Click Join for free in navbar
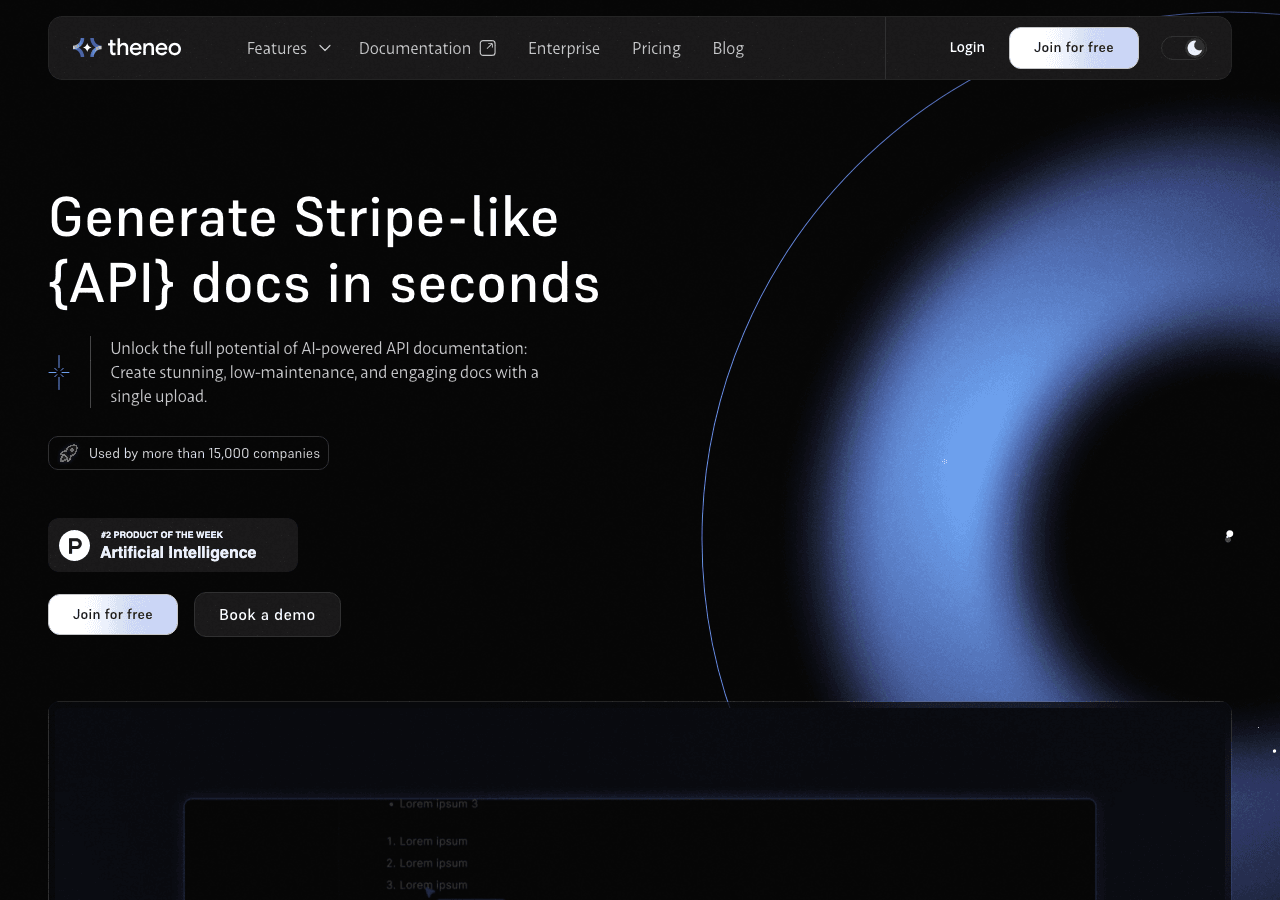This screenshot has width=1280, height=900. tap(1074, 48)
